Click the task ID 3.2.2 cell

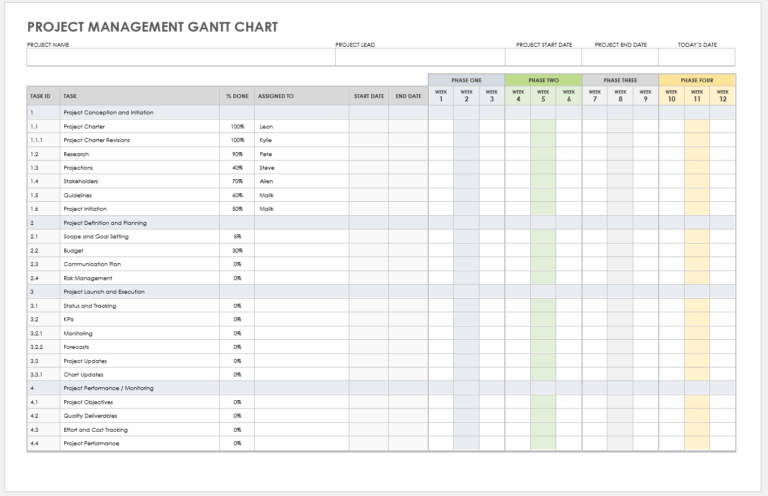[x=43, y=347]
